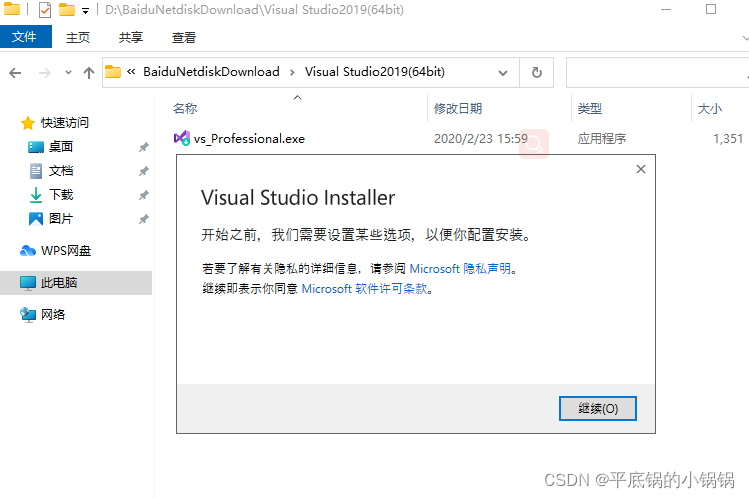Expand the address bar history dropdown
This screenshot has width=749, height=498.
(503, 73)
